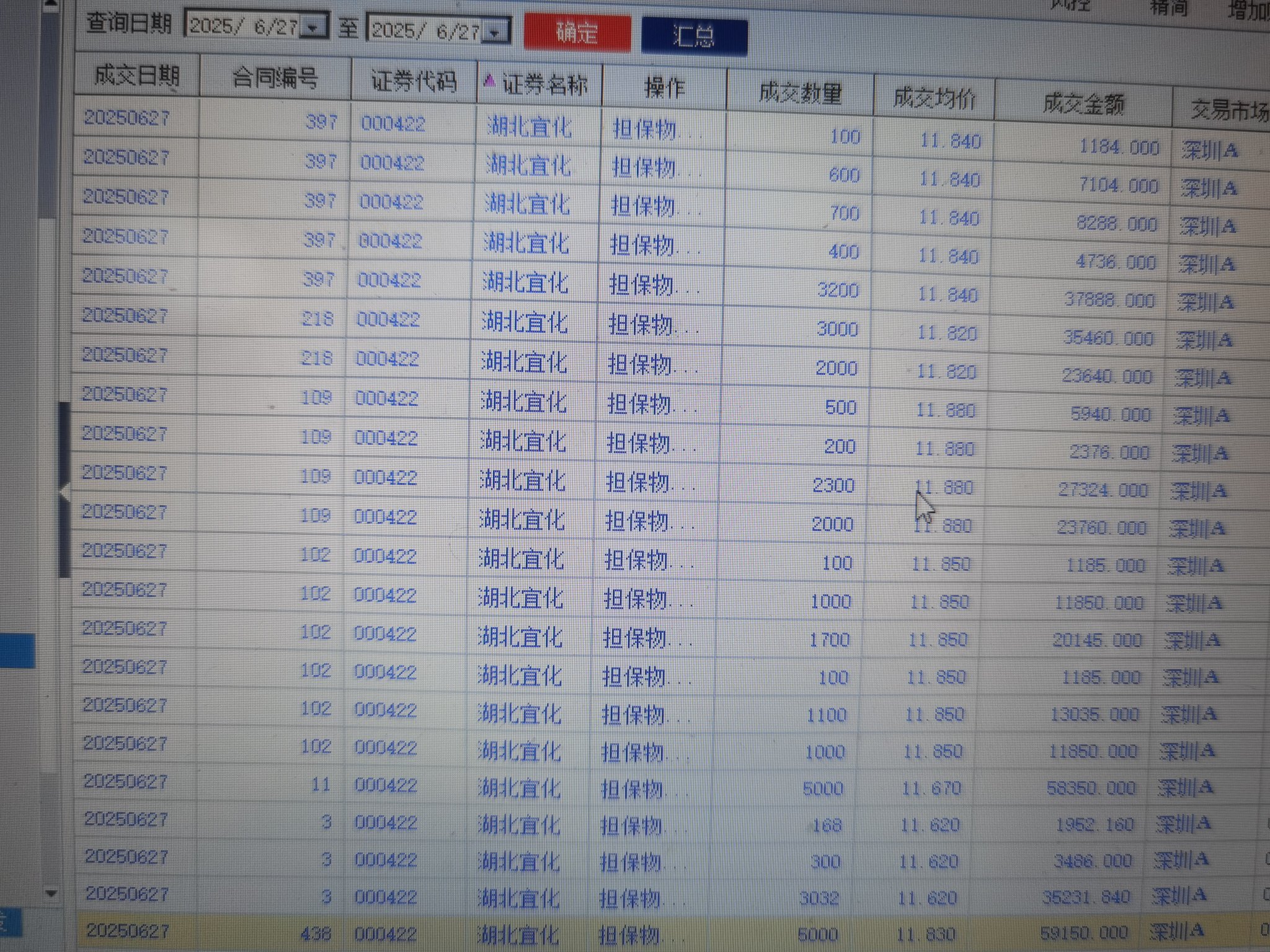Image resolution: width=1270 pixels, height=952 pixels.
Task: Sort by 成交日期 column header
Action: point(136,76)
